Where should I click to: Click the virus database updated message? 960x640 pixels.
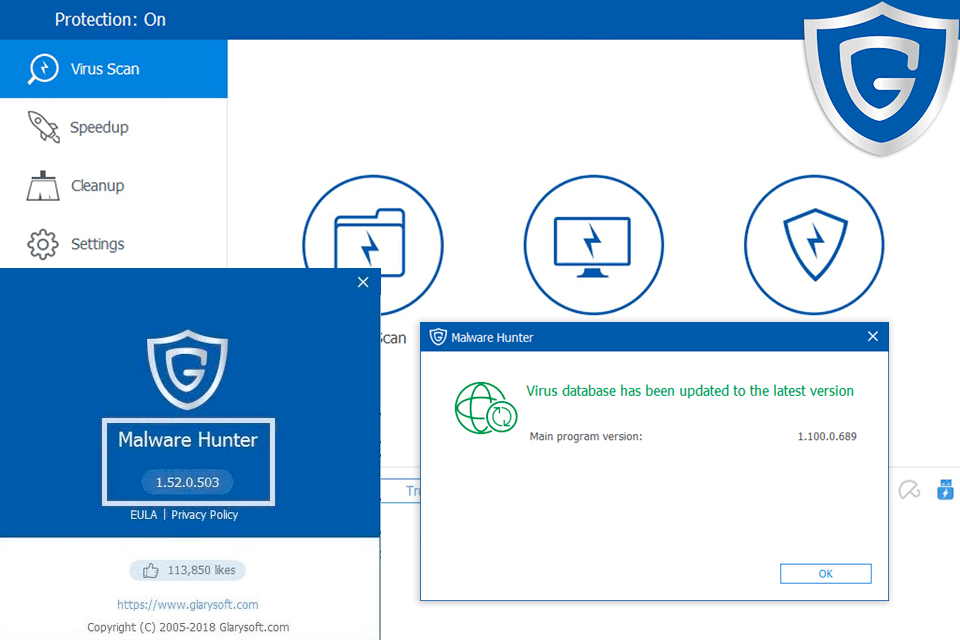[x=690, y=391]
